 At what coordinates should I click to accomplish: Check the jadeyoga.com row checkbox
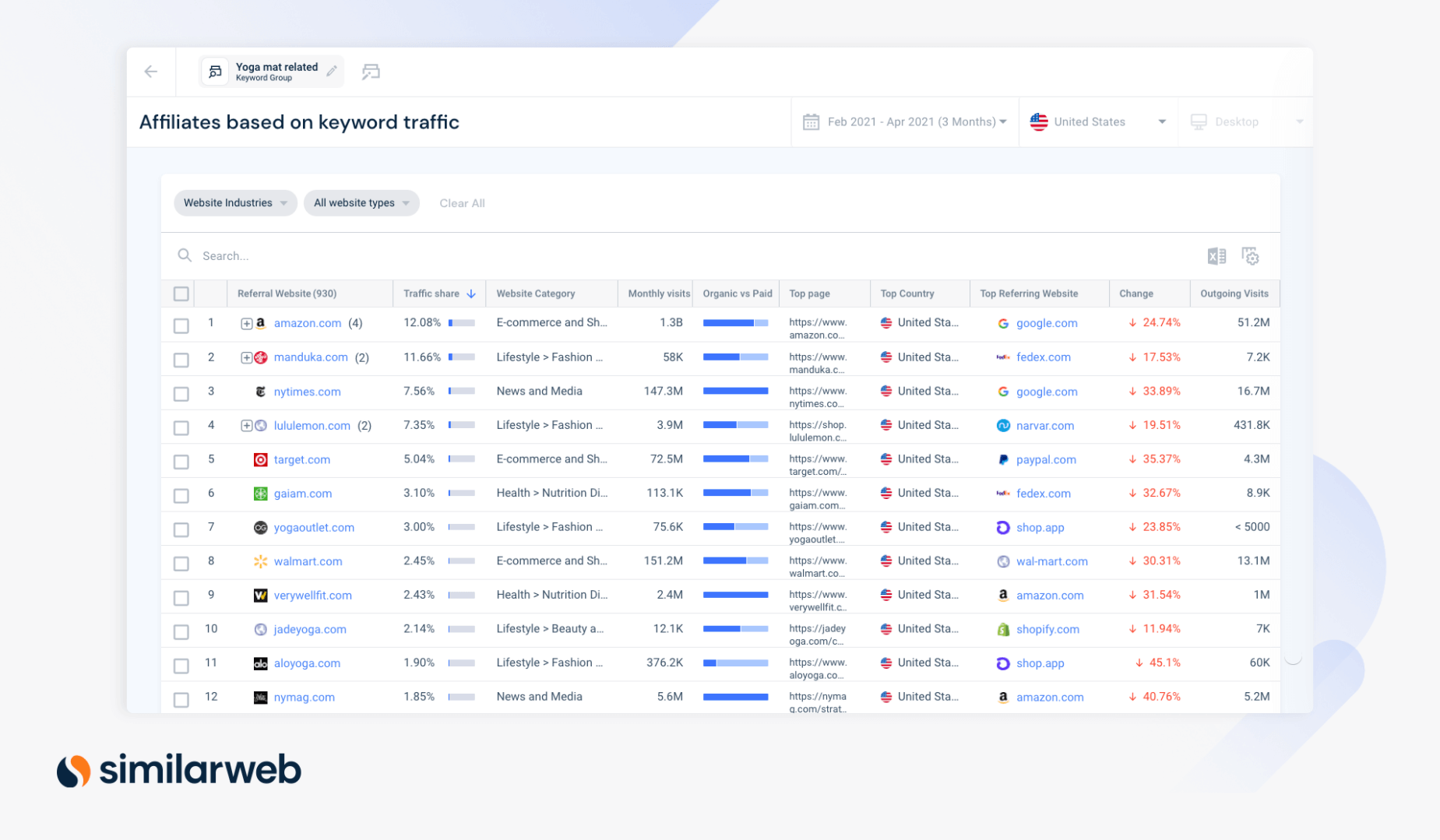tap(181, 631)
